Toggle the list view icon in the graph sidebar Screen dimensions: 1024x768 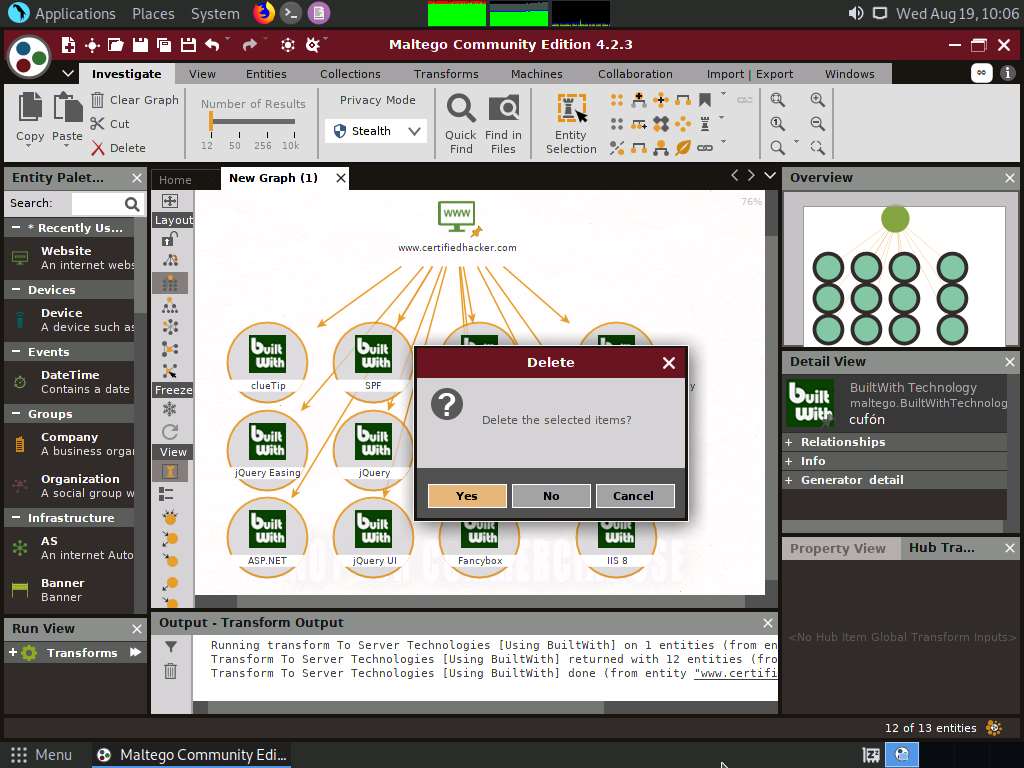coord(167,494)
